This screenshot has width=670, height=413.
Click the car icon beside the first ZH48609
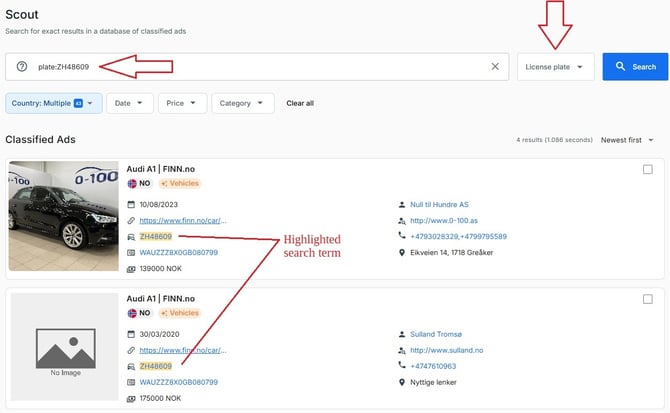(131, 237)
